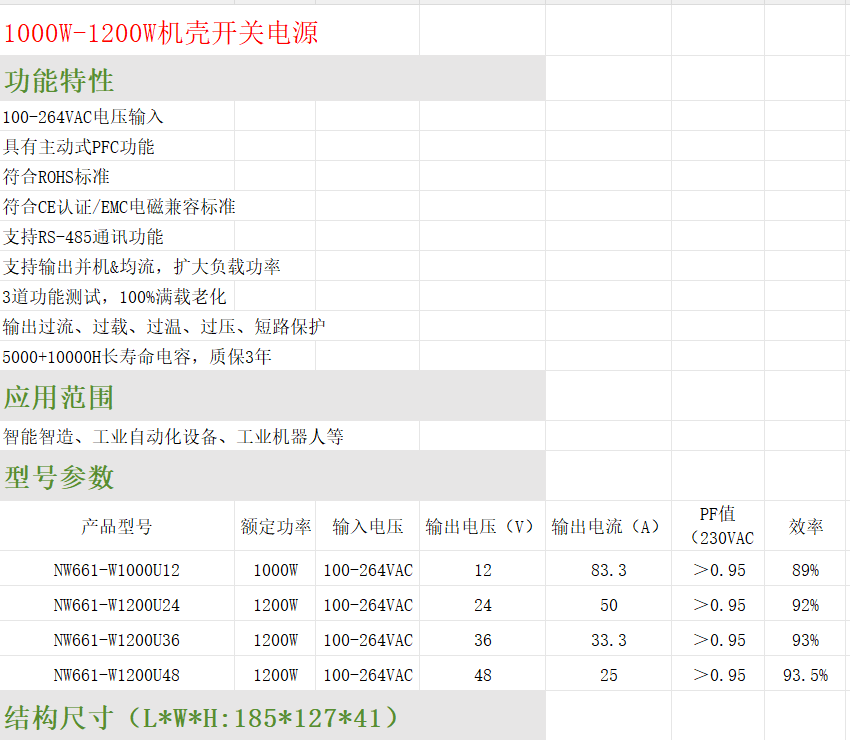Screen dimensions: 850x740
Task: Select the cell '5000+10000H长寿命电容，质保3年'
Action: 137,357
